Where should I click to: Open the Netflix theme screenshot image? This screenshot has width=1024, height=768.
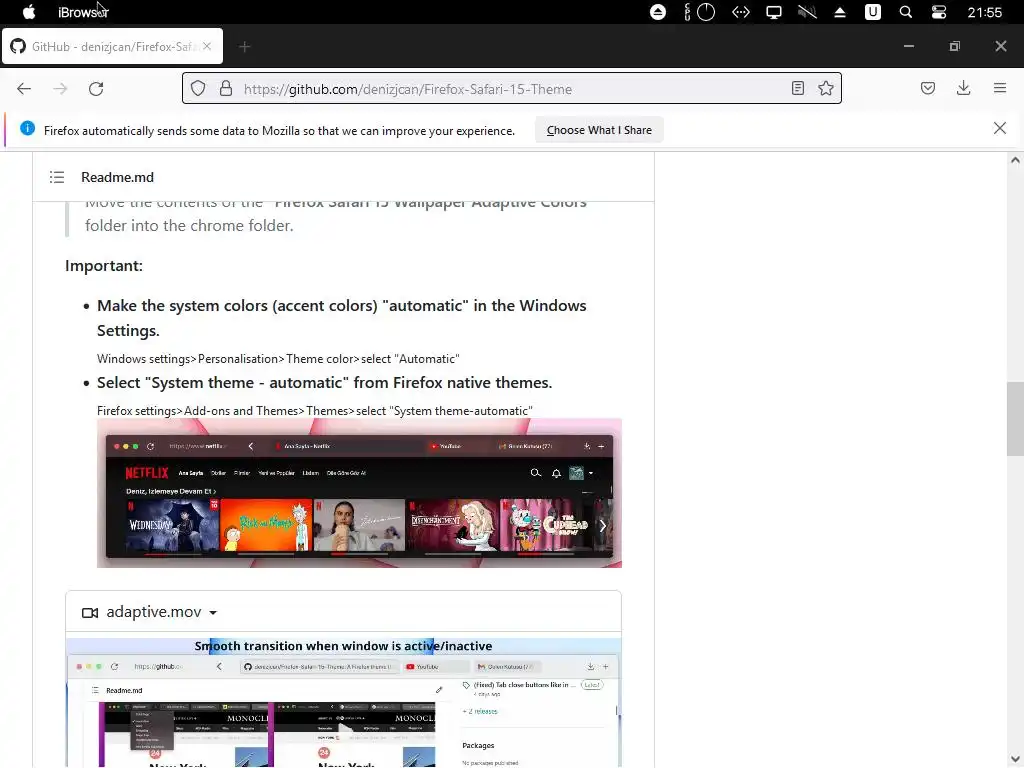(x=359, y=493)
